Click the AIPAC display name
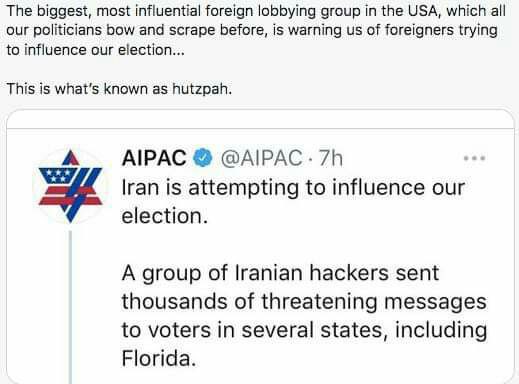Viewport: 519px width, 384px height. 154,158
